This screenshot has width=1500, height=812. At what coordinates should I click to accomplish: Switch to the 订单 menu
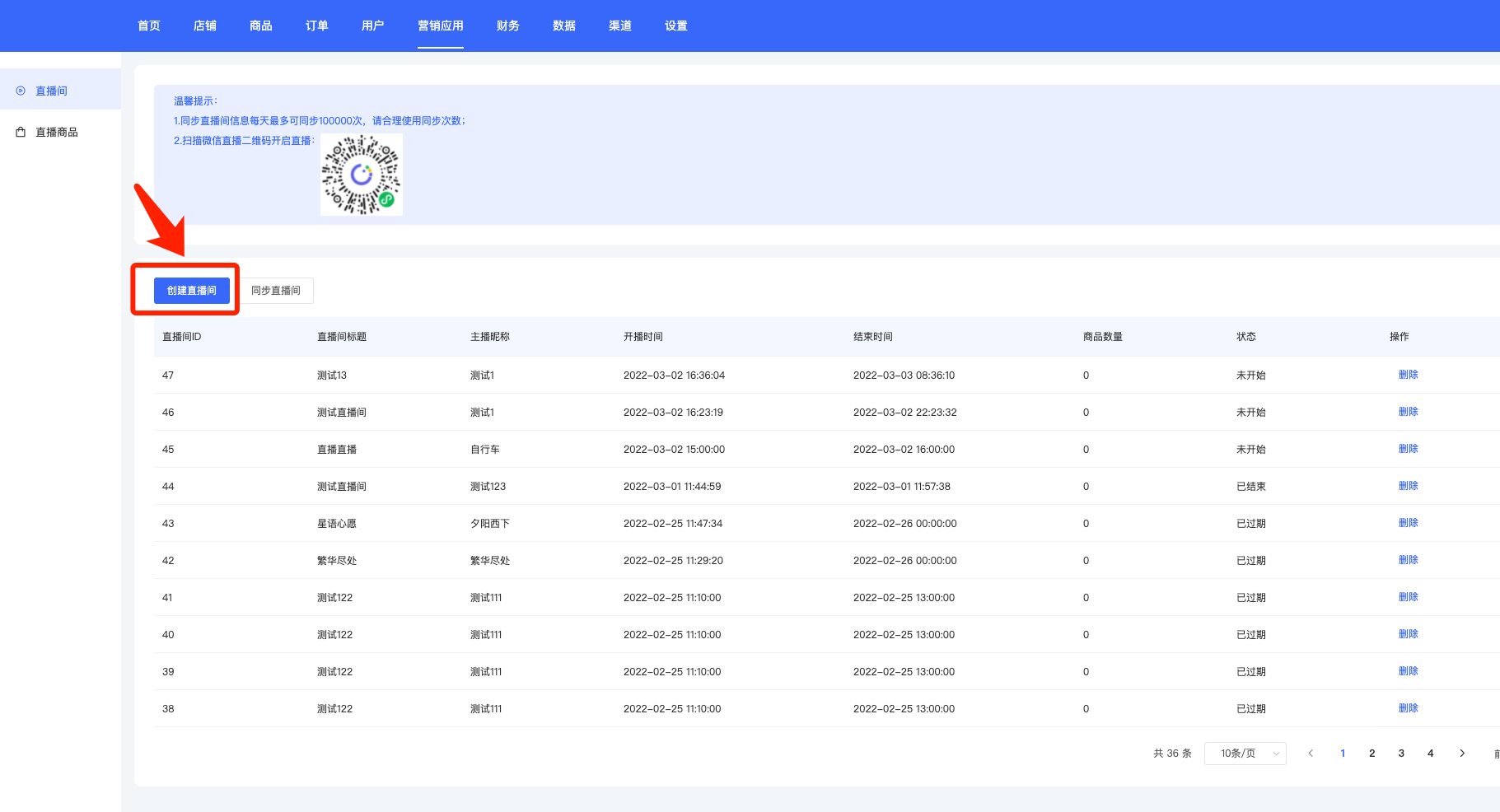(x=316, y=26)
